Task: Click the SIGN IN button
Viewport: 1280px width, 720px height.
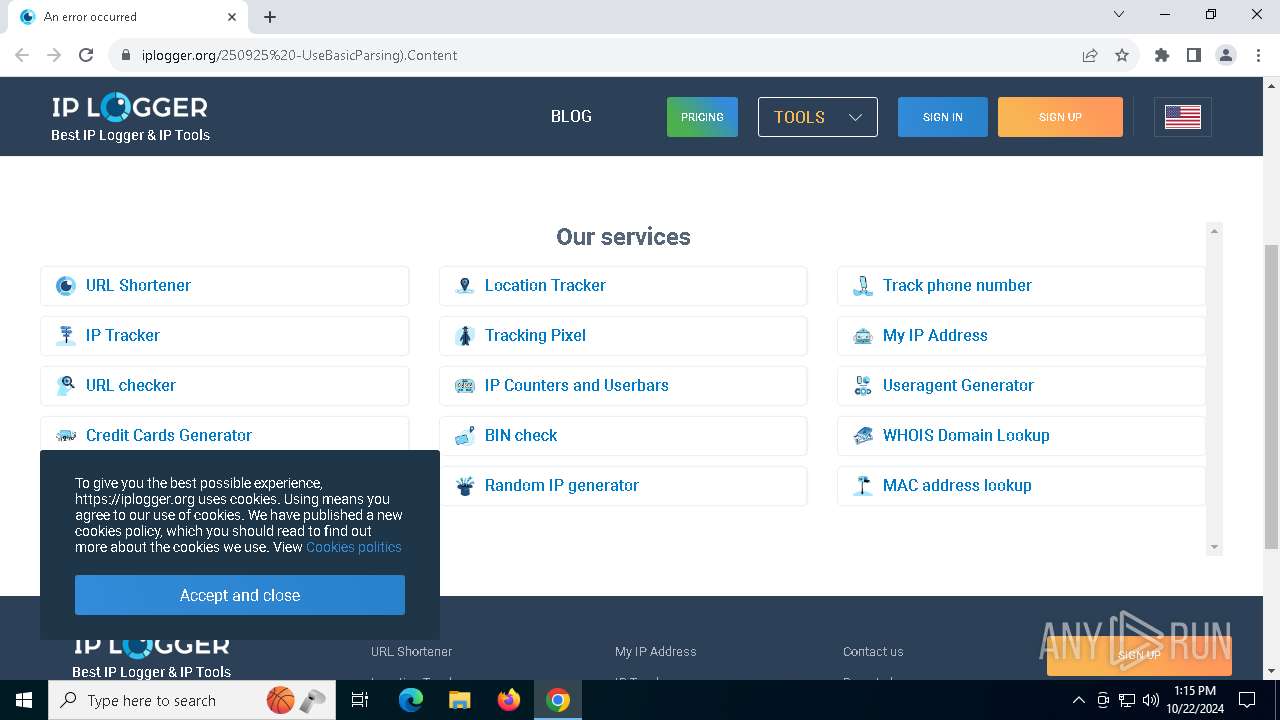Action: pyautogui.click(x=943, y=117)
